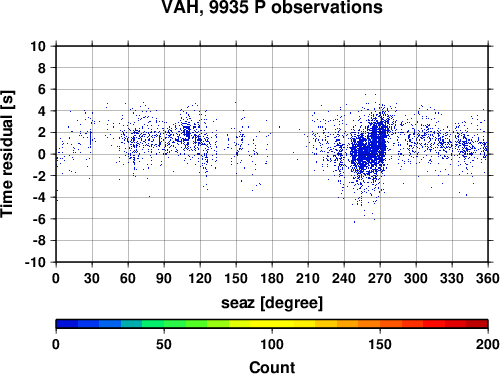Click the x-axis tick label 90

point(164,278)
